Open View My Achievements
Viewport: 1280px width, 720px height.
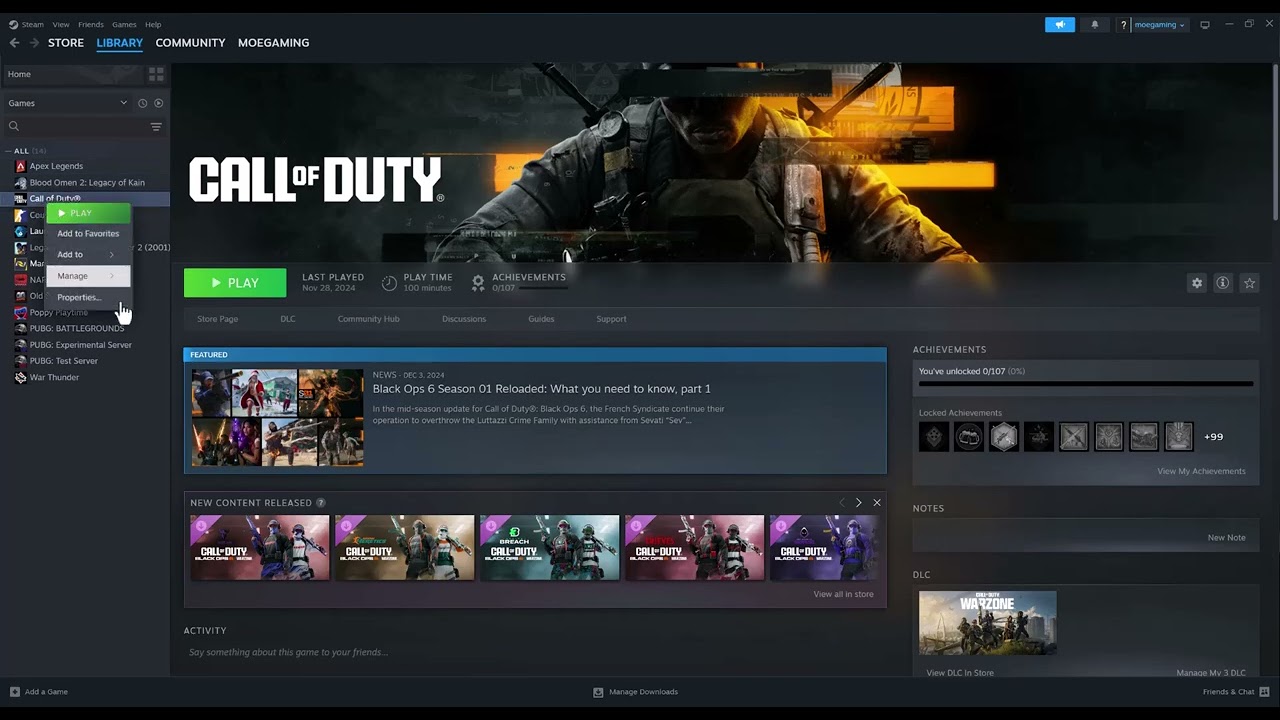[x=1201, y=471]
